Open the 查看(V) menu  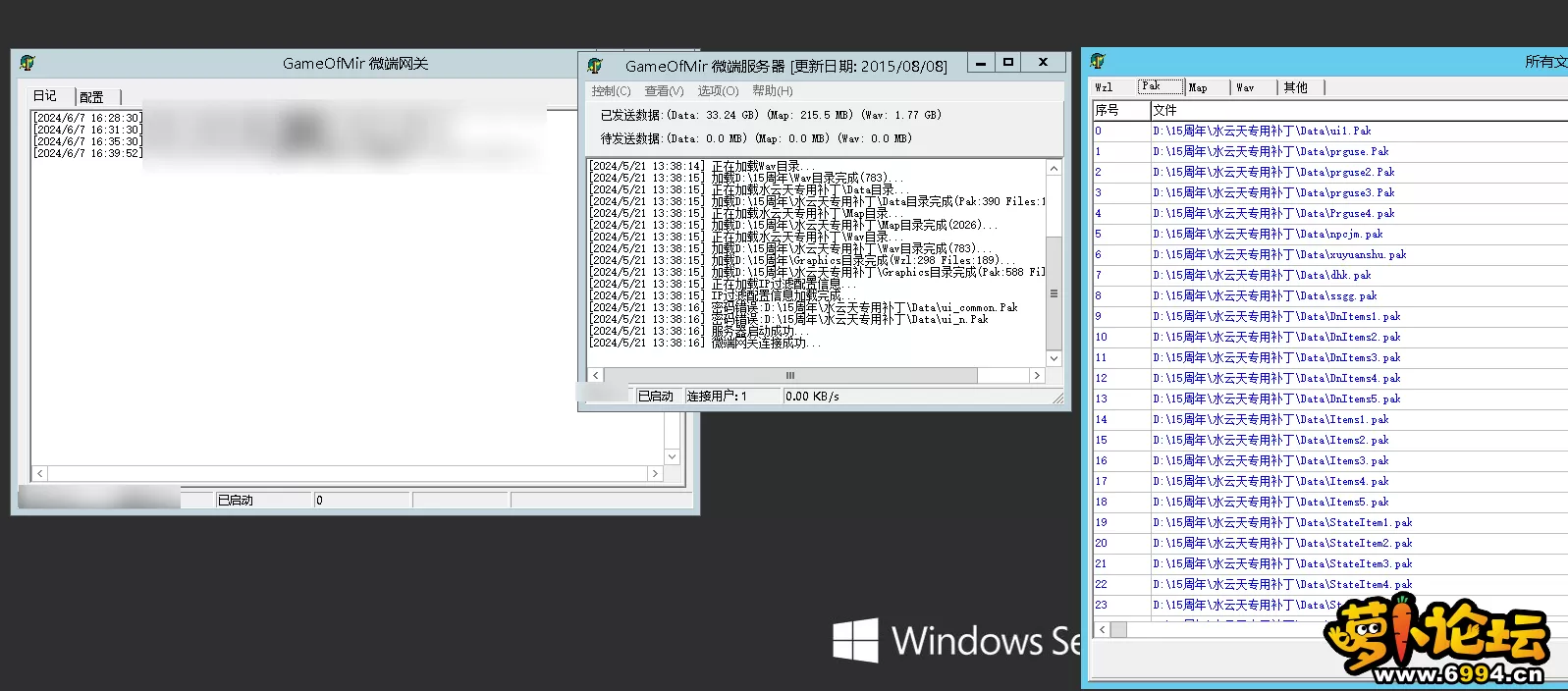click(x=664, y=91)
